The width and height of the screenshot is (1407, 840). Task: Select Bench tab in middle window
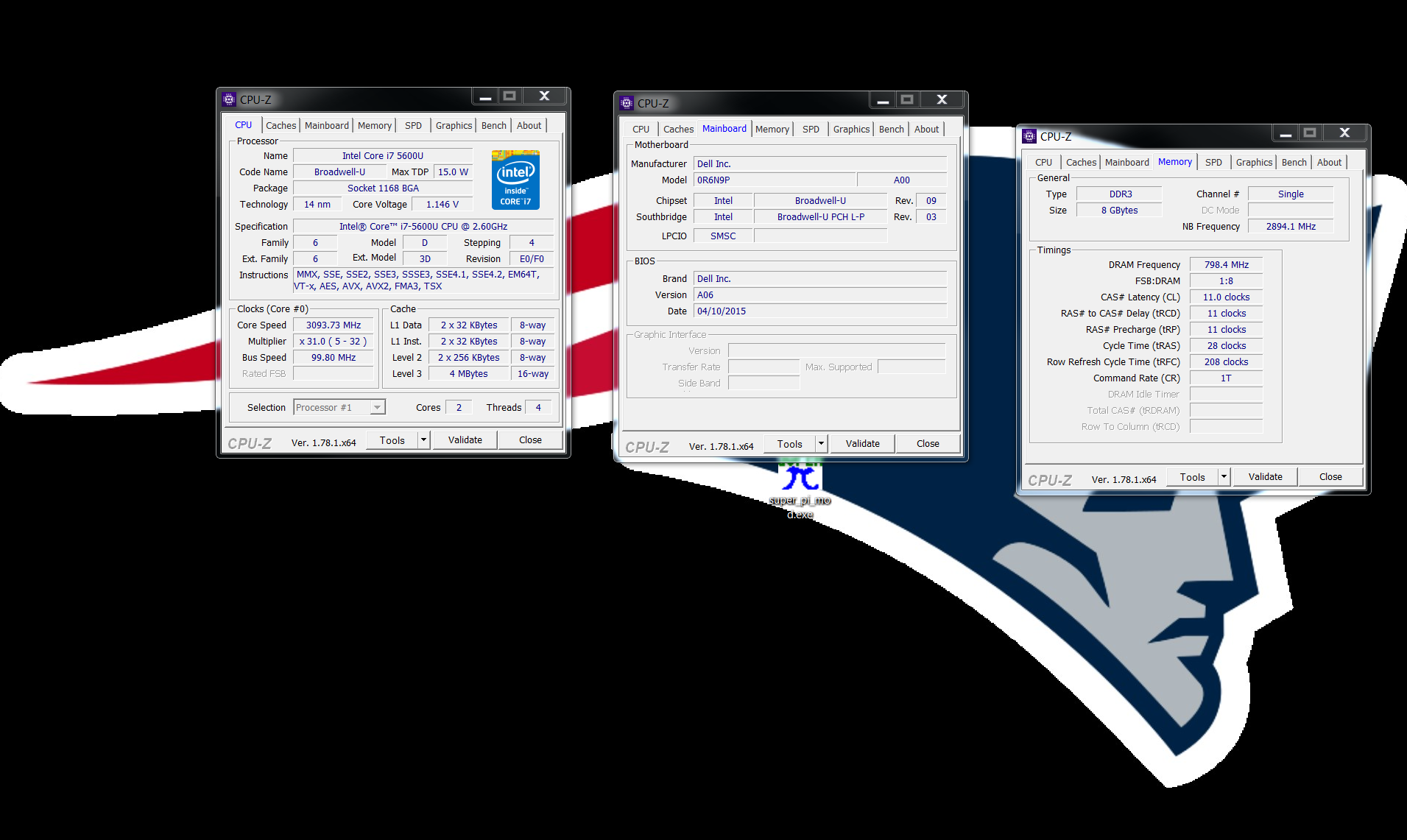[x=891, y=130]
